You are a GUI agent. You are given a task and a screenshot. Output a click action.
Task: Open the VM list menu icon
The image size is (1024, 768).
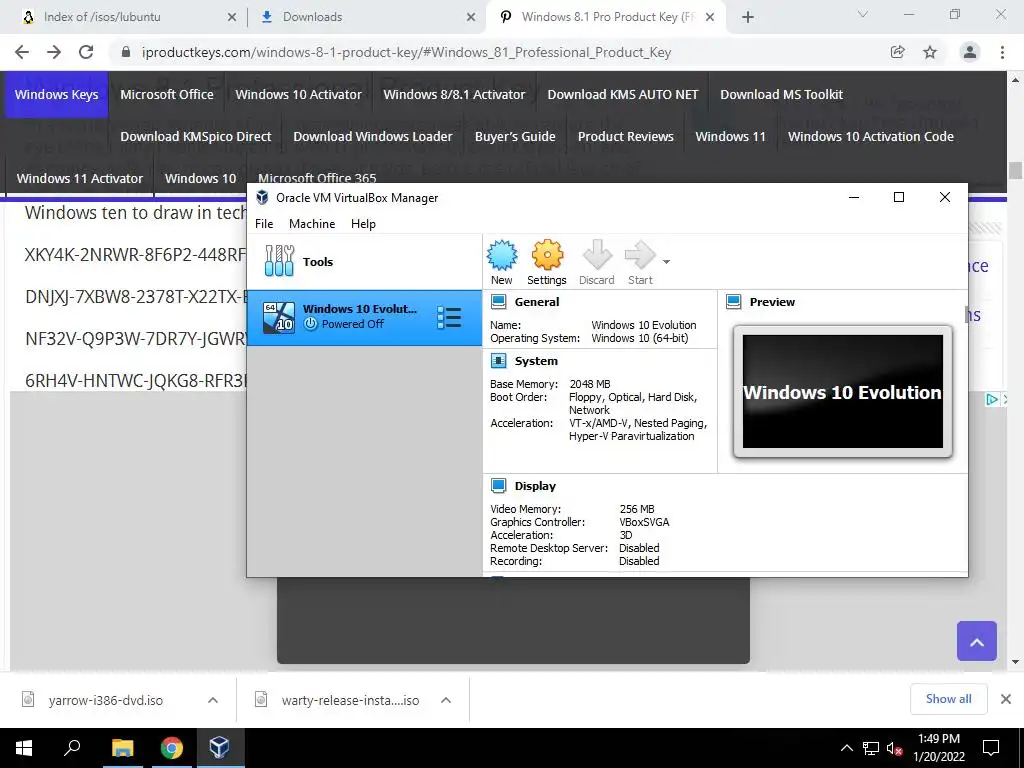449,317
